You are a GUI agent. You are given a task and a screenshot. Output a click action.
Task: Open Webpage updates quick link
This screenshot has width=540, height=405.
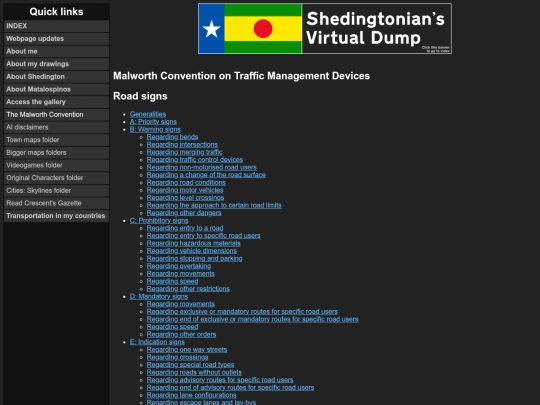[56, 39]
